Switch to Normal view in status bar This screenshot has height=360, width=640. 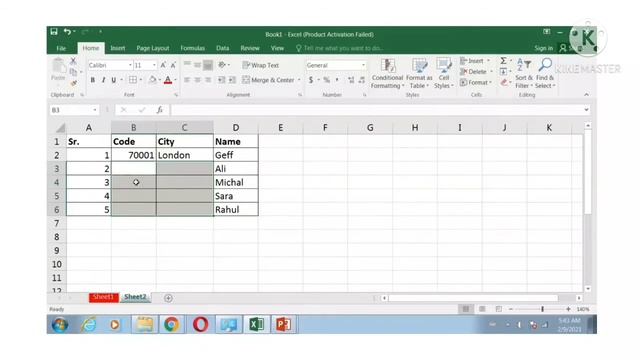(x=466, y=309)
